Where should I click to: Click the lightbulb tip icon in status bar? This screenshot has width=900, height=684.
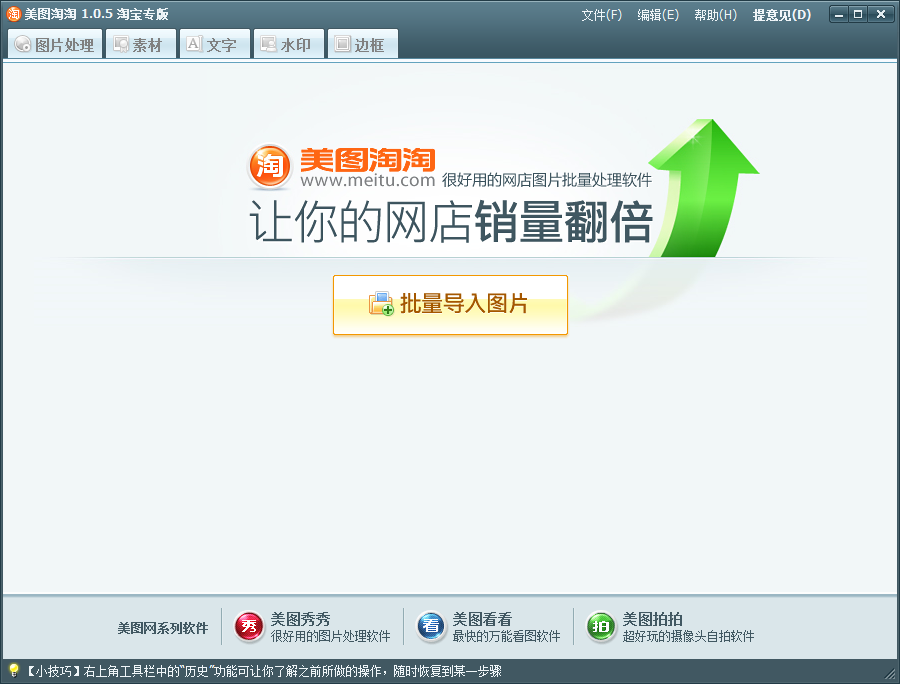[x=10, y=673]
